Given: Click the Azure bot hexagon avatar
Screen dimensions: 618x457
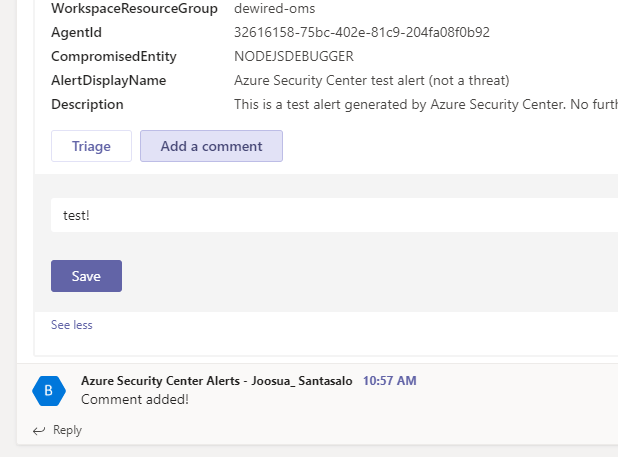Looking at the screenshot, I should coord(48,391).
